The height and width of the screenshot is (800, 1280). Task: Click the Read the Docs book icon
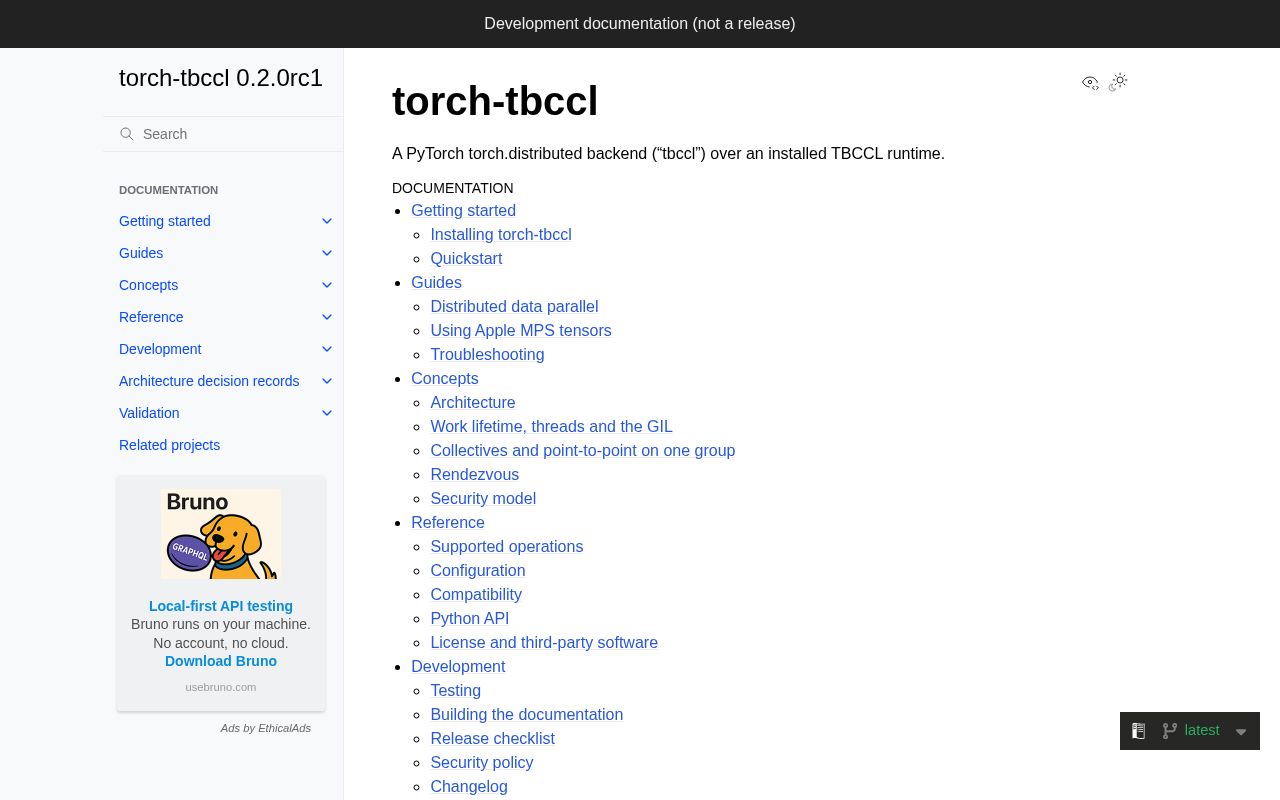coord(1138,731)
